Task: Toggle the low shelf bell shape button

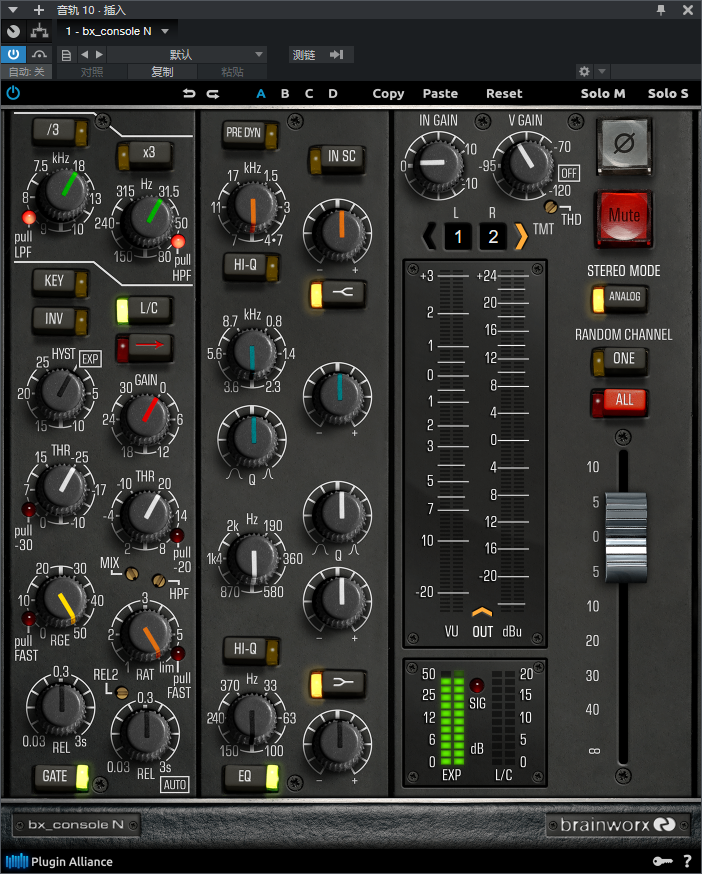Action: pyautogui.click(x=338, y=683)
